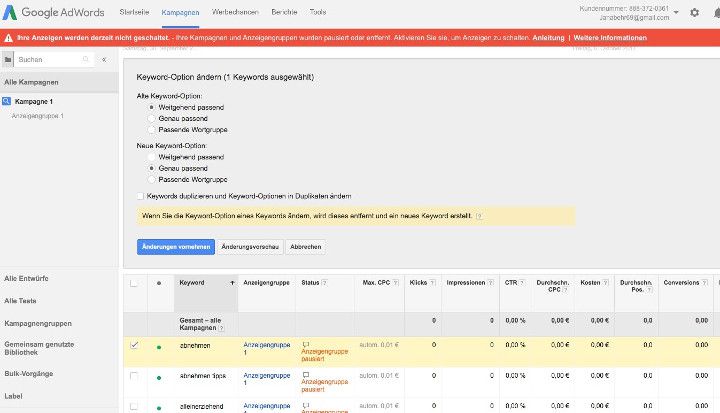This screenshot has width=720, height=413.
Task: Uncheck the abnehmen keyword row
Action: [134, 345]
